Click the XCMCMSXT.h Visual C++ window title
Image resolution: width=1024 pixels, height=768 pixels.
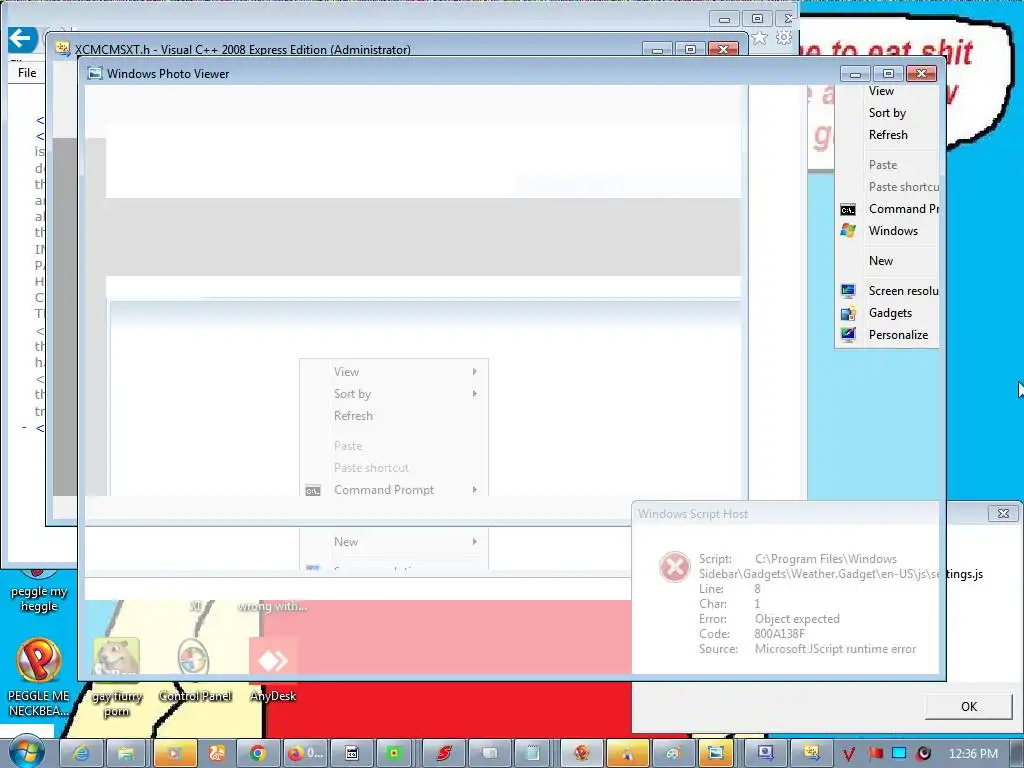242,50
